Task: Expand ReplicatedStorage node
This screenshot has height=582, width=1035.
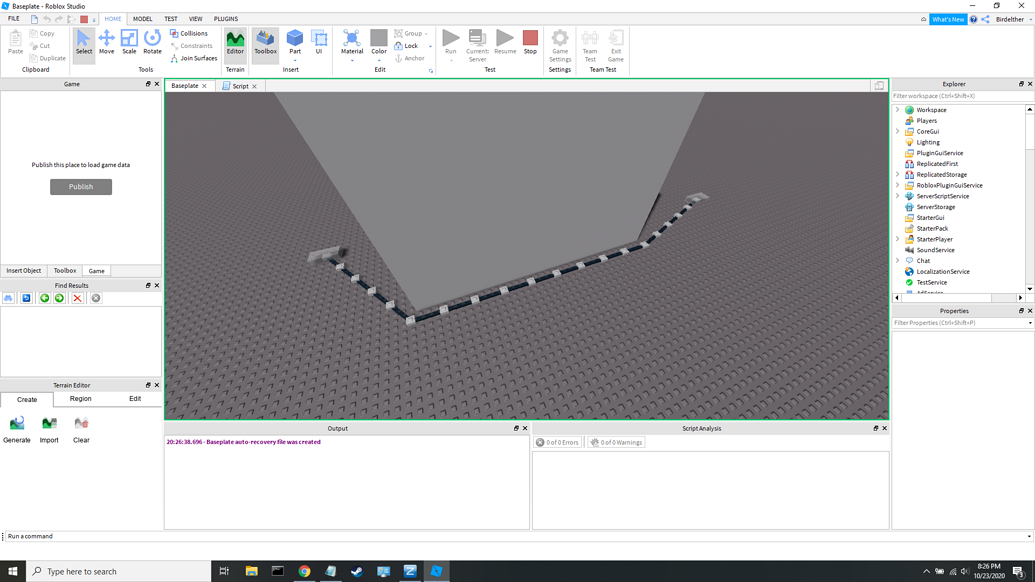Action: pyautogui.click(x=898, y=174)
